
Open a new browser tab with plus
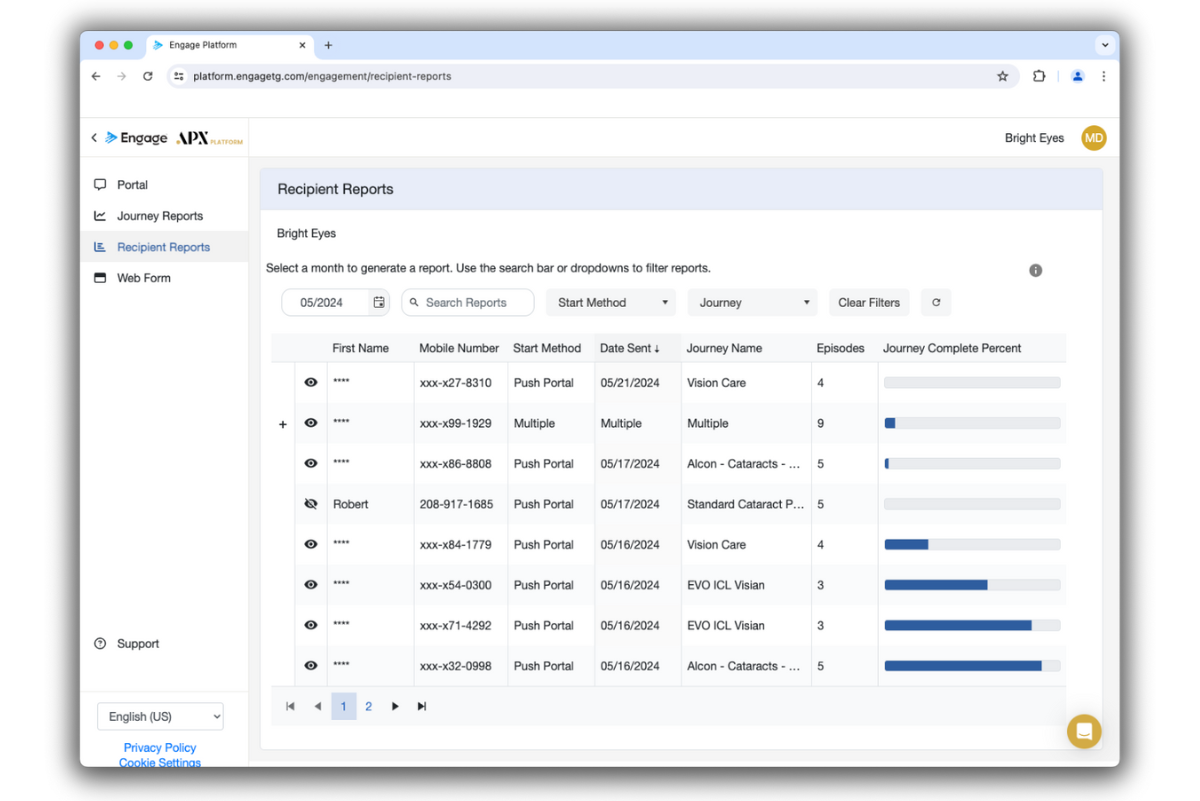point(328,45)
